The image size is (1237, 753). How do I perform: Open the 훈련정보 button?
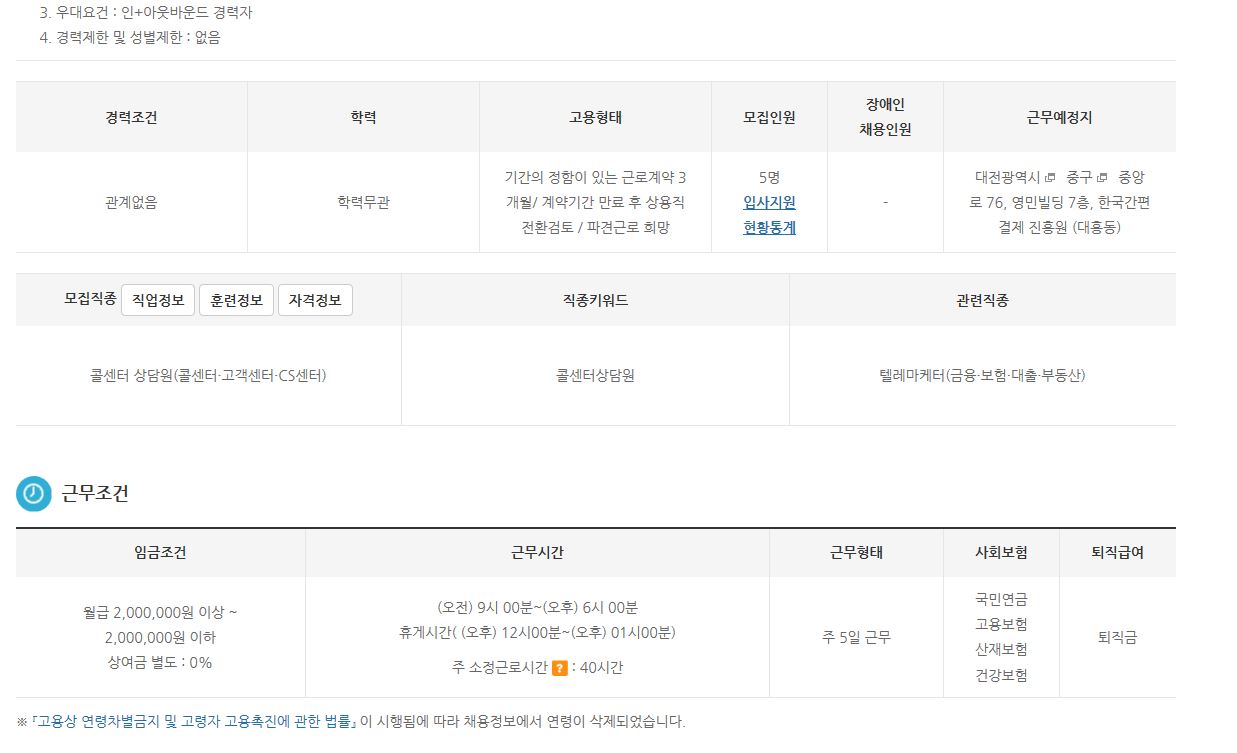pyautogui.click(x=236, y=300)
